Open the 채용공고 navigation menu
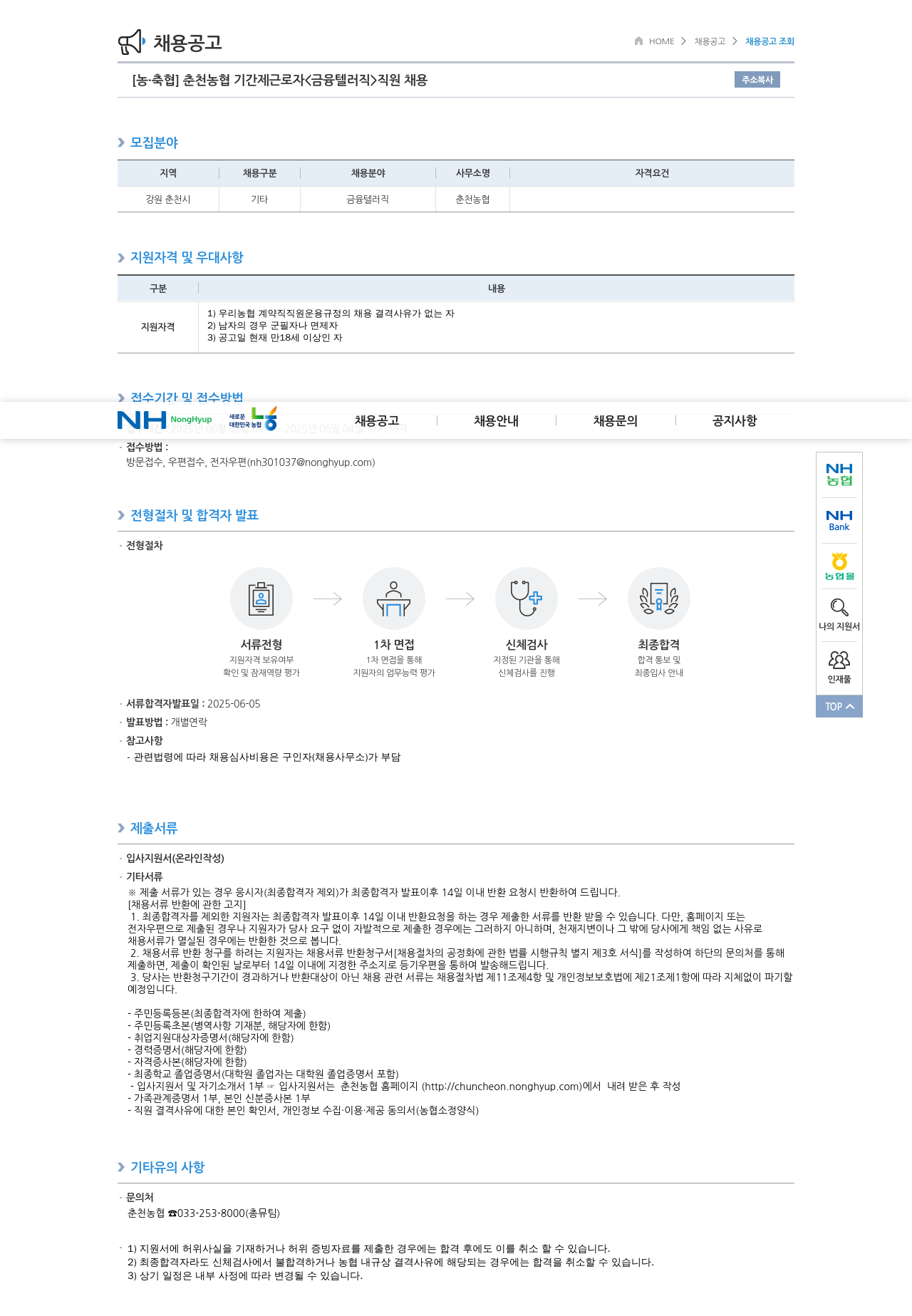 pyautogui.click(x=377, y=421)
